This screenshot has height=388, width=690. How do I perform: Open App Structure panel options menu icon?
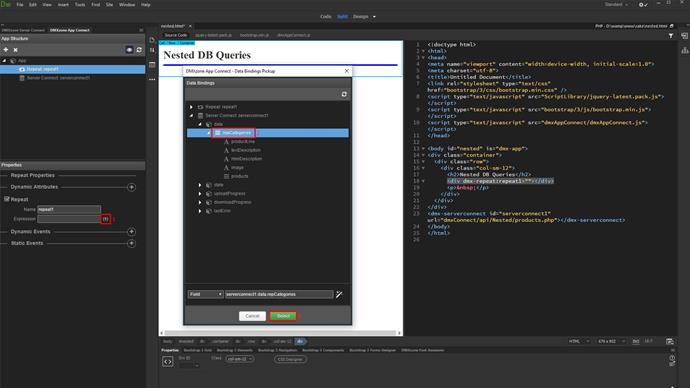(141, 30)
